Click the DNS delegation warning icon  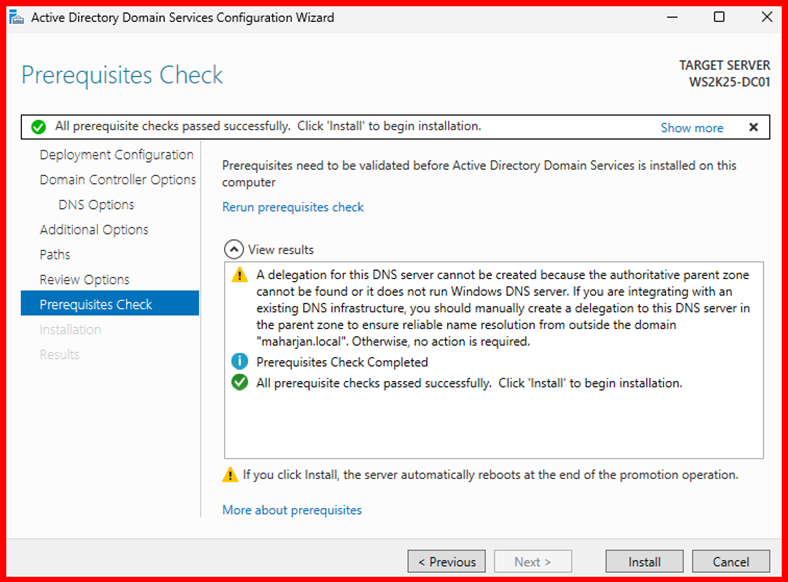[239, 275]
